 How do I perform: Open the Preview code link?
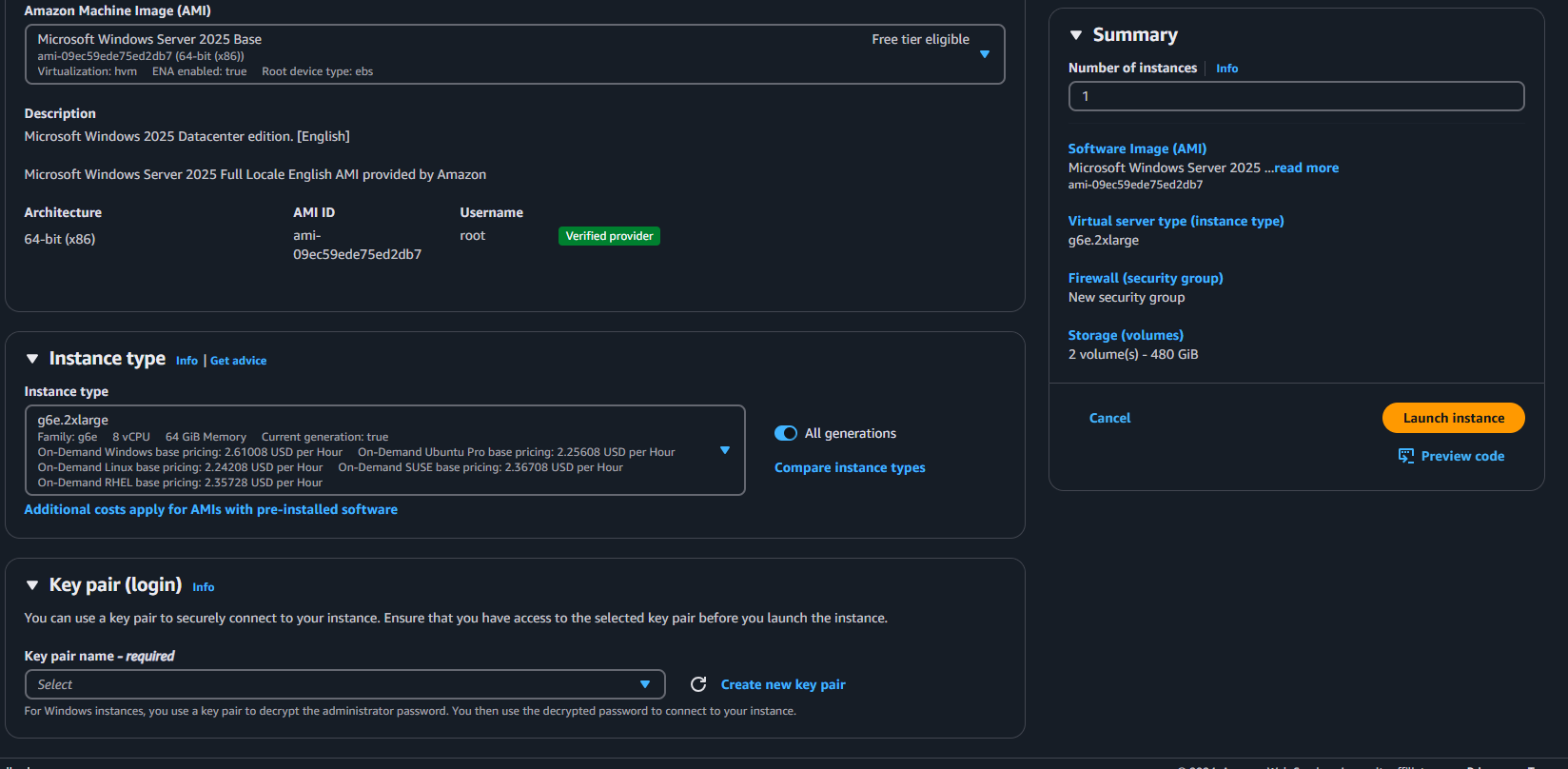[1462, 456]
